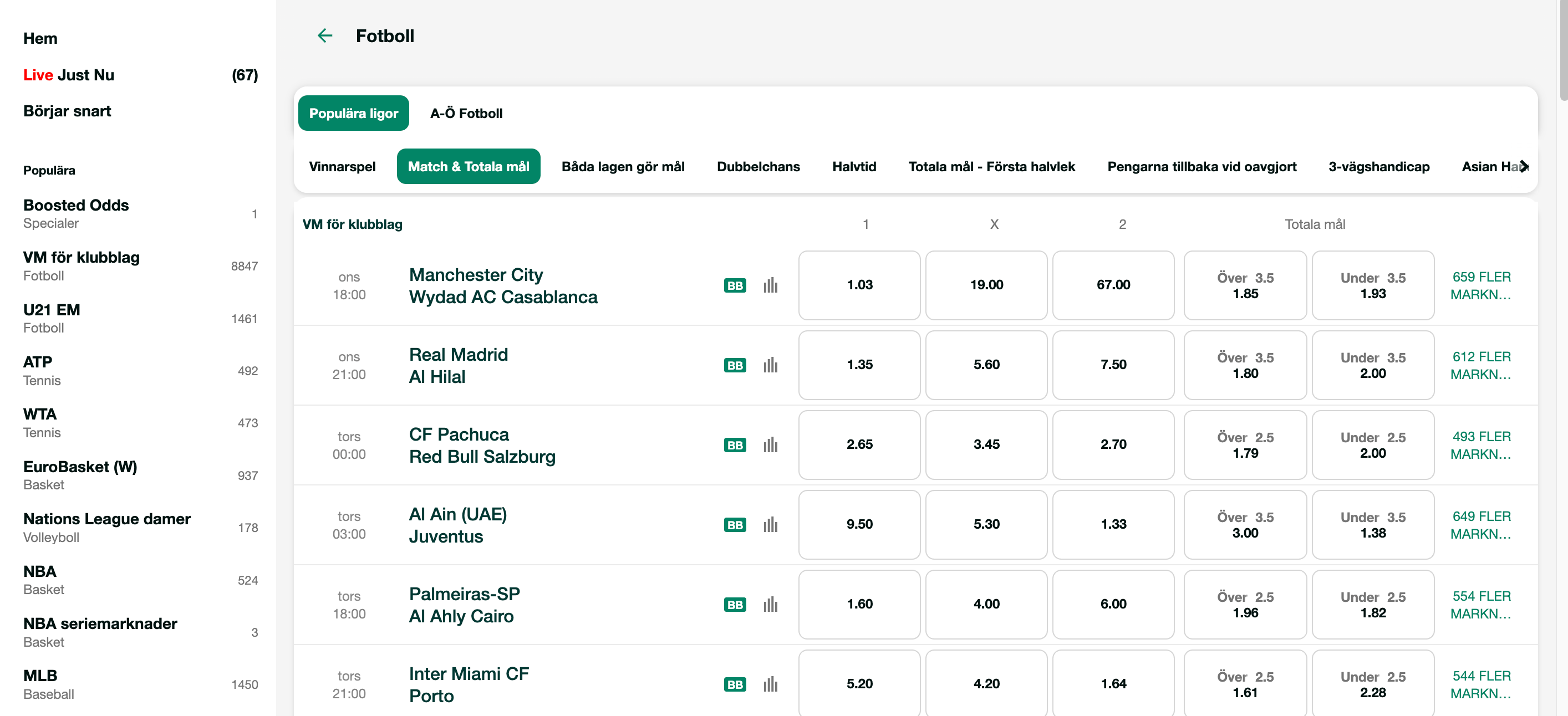The image size is (1568, 716).
Task: Click the BB icon for Palmeiras-SP match
Action: 735,605
